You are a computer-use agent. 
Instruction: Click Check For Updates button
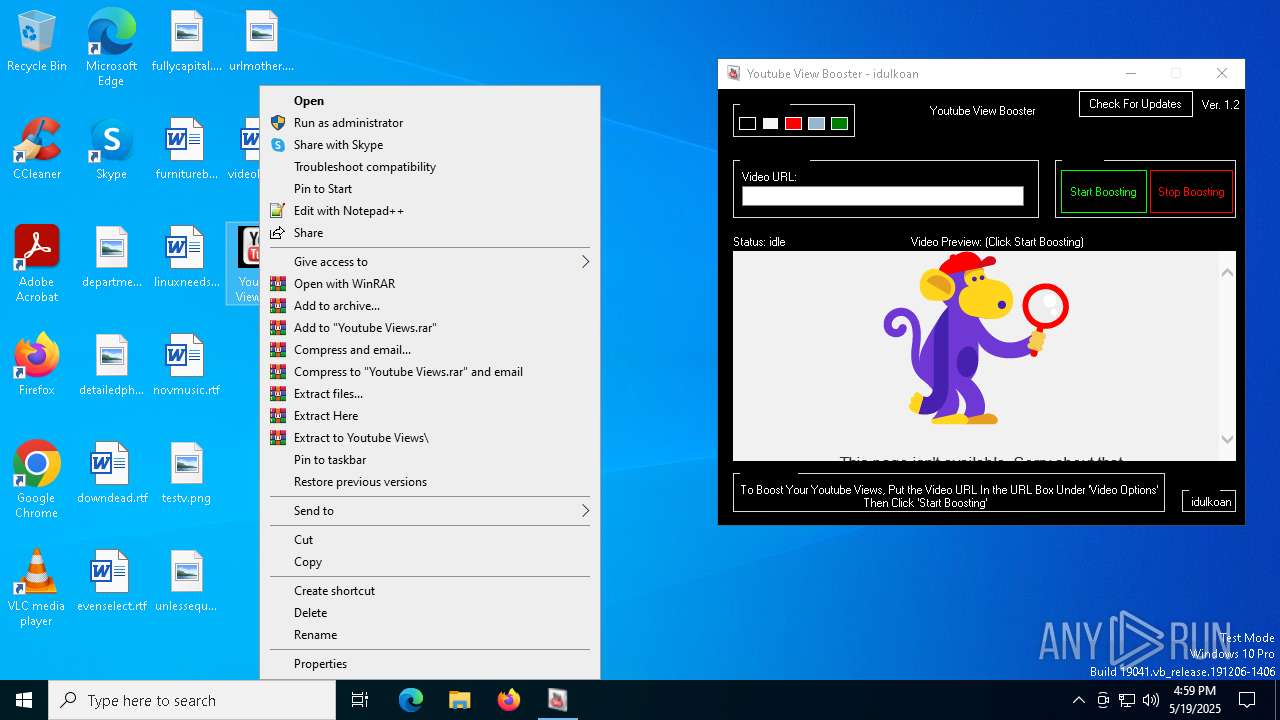click(1135, 104)
